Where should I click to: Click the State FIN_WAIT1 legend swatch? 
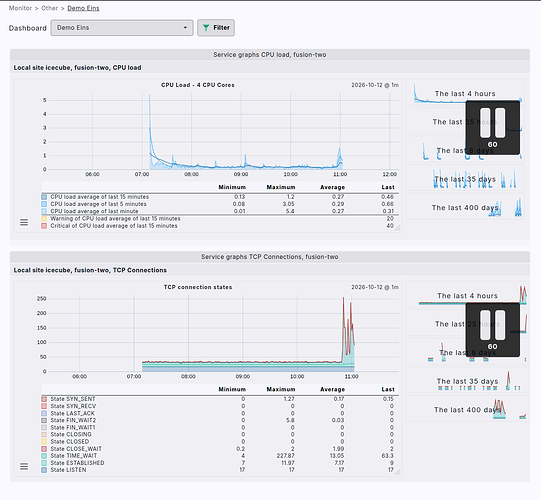[44, 427]
